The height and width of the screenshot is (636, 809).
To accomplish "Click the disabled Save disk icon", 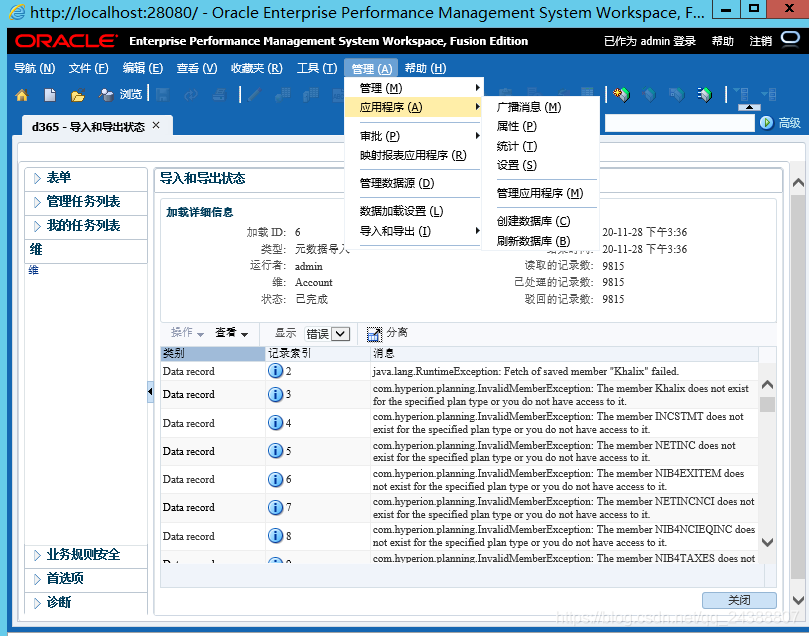I will [163, 94].
